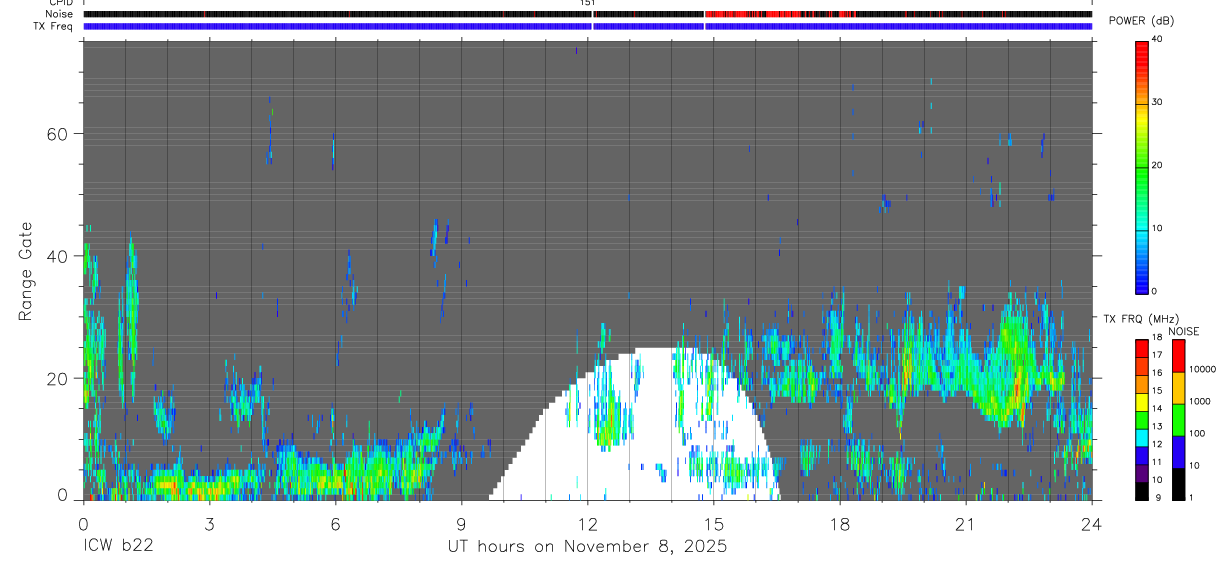Click the POWER (dB) colorbar title
This screenshot has height=567, width=1228.
(1142, 21)
